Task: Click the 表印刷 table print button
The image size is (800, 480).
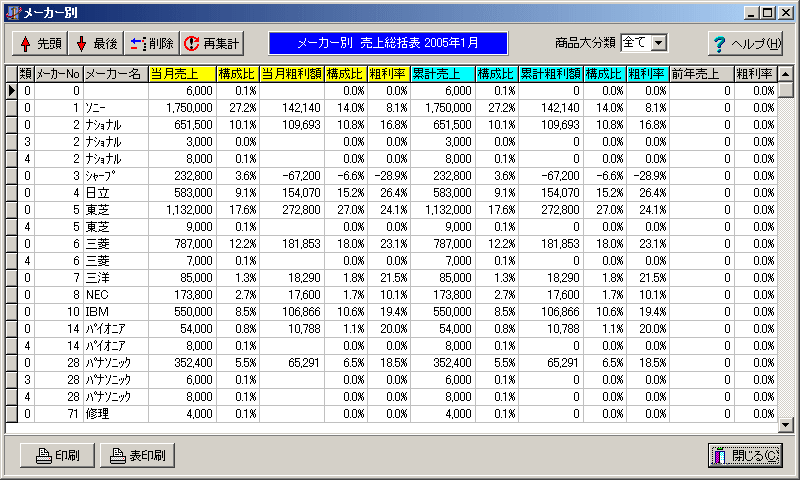Action: tap(137, 455)
